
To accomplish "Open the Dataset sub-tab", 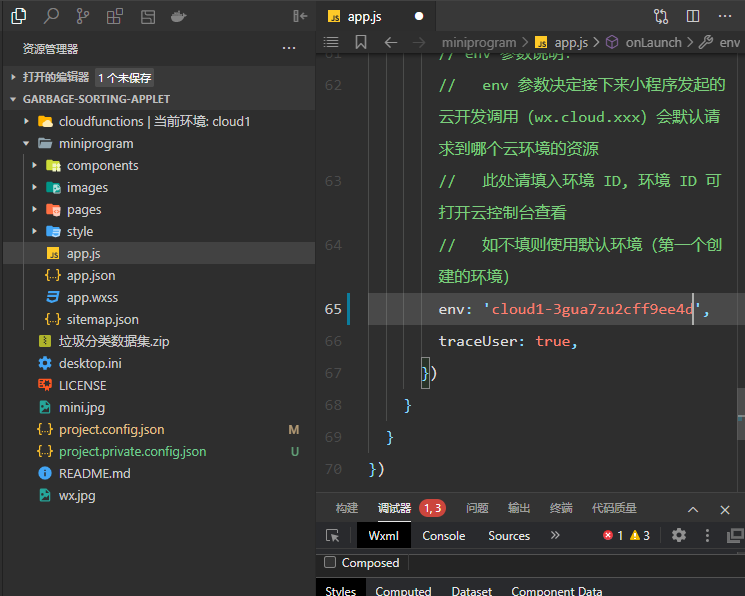I will click(x=472, y=590).
